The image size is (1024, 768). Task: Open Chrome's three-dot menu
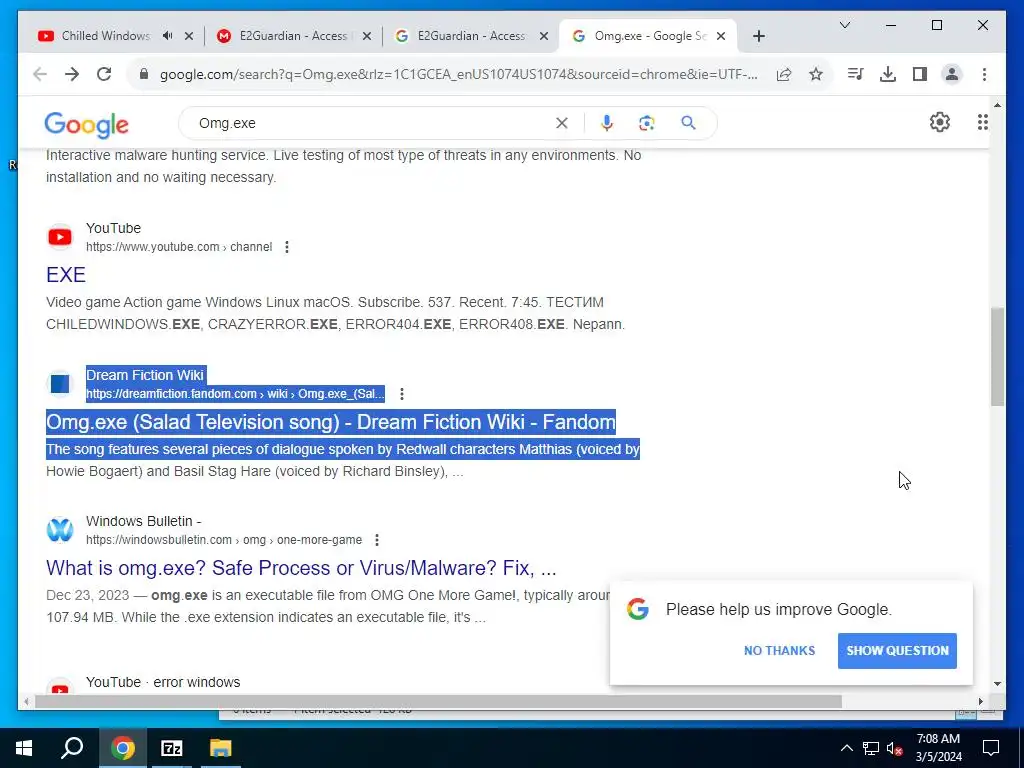pyautogui.click(x=984, y=74)
